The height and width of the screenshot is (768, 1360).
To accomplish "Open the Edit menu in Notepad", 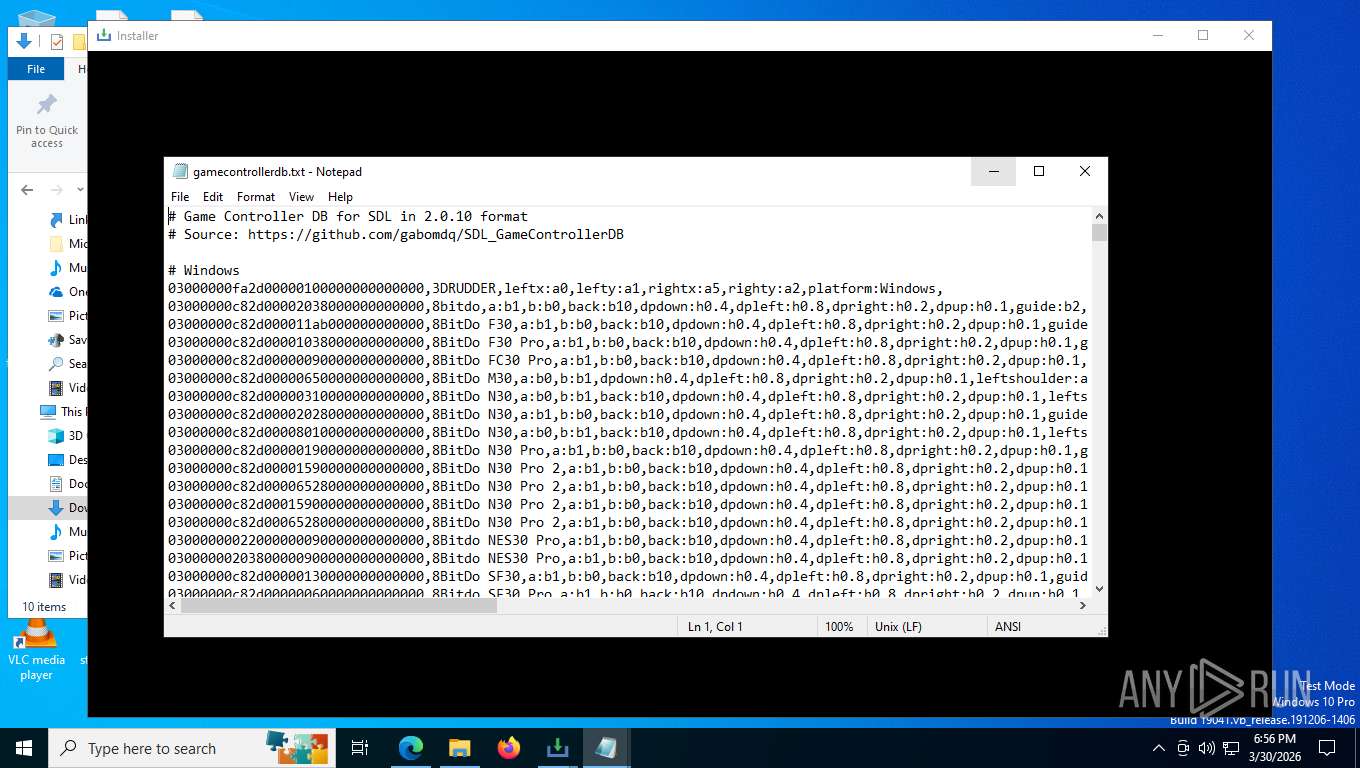I will 213,197.
